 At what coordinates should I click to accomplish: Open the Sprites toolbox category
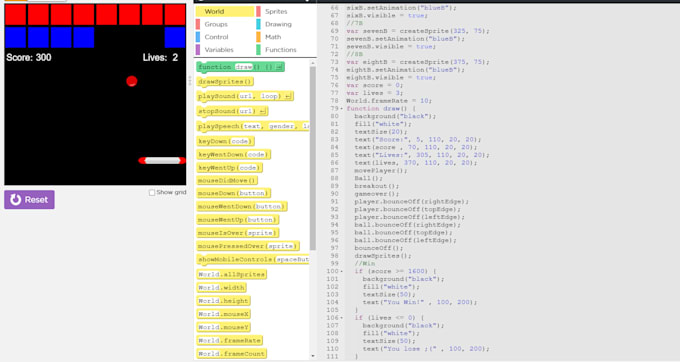pos(276,11)
